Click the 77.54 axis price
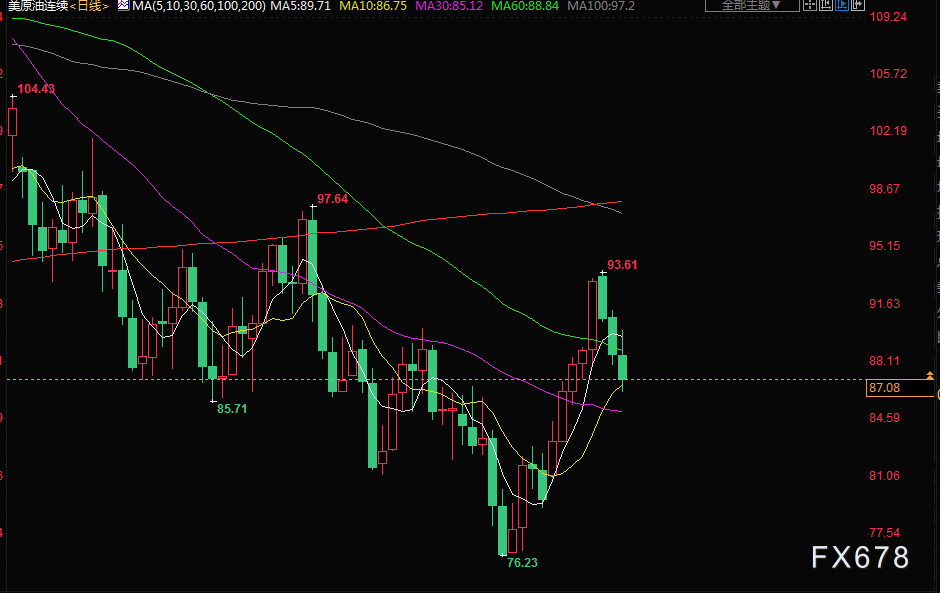The width and height of the screenshot is (940, 593). click(x=885, y=532)
